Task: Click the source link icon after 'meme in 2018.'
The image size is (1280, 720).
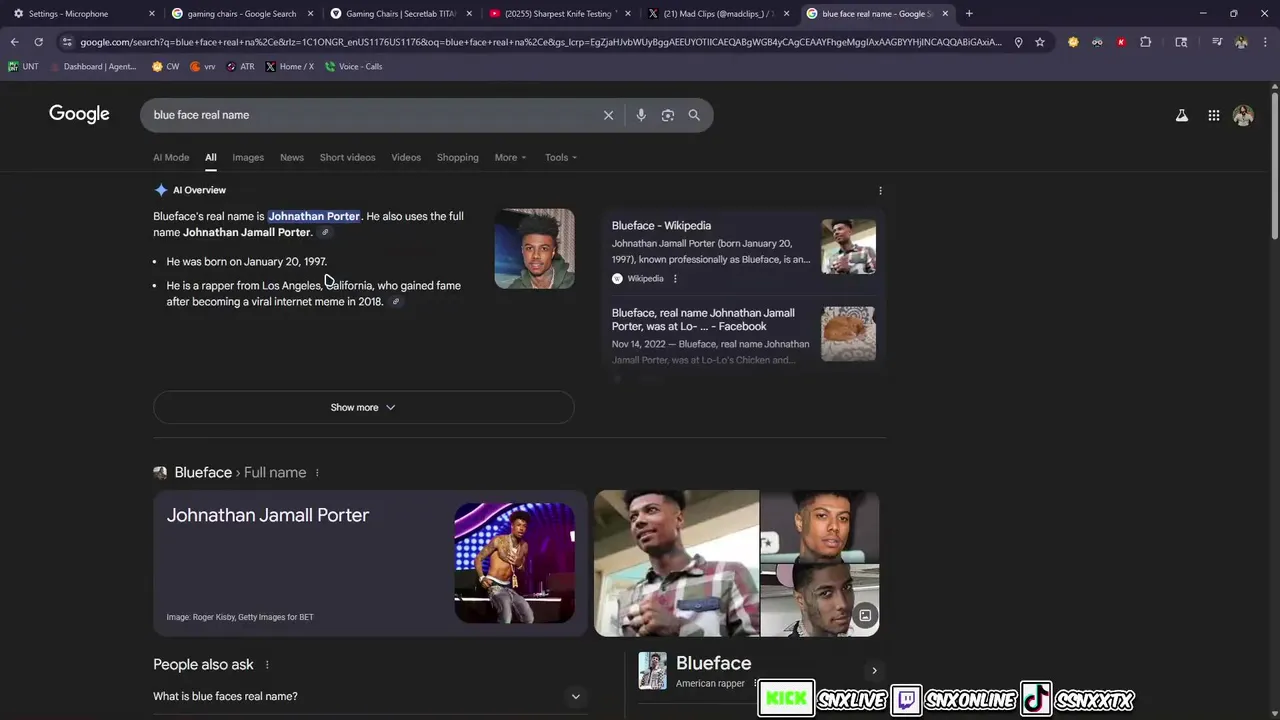Action: pyautogui.click(x=396, y=302)
